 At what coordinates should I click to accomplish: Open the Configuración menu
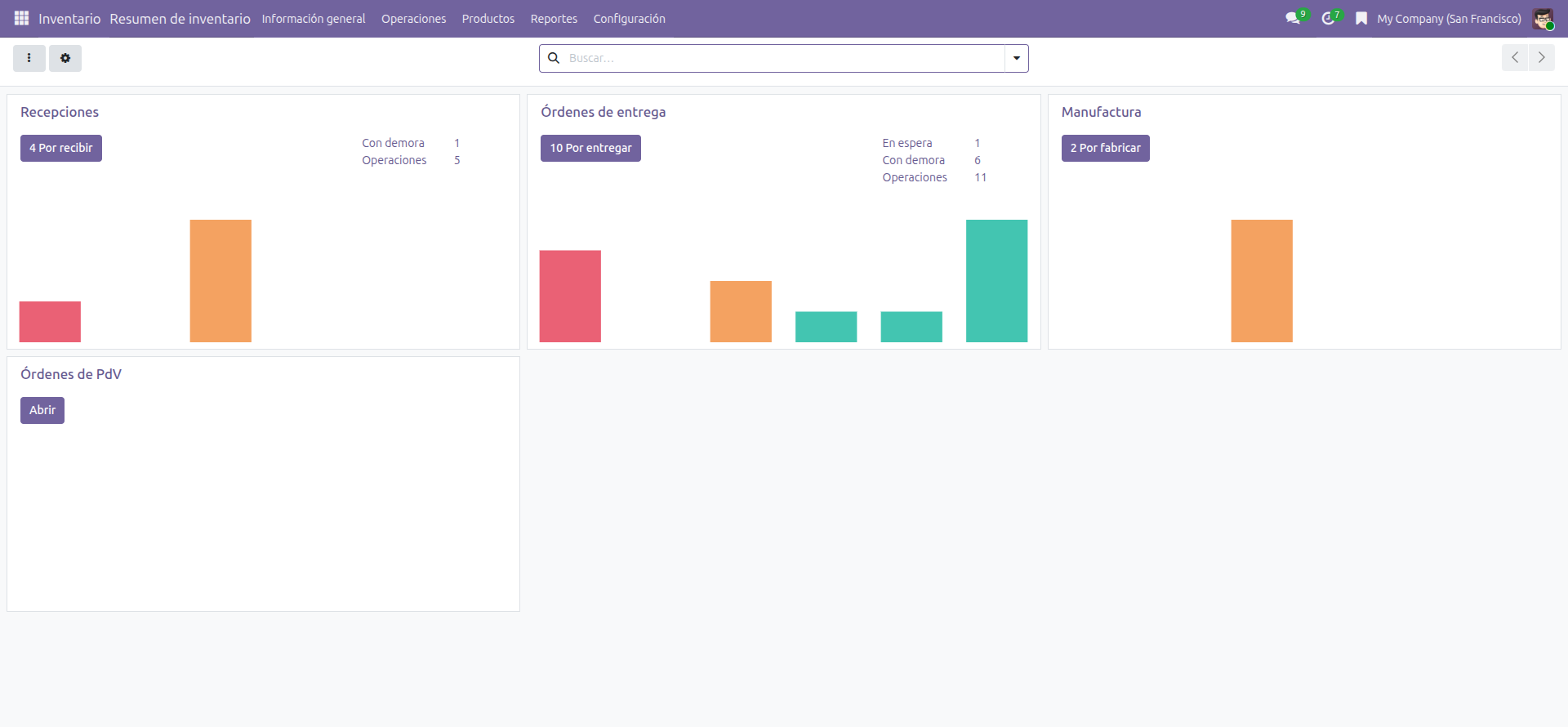coord(629,19)
